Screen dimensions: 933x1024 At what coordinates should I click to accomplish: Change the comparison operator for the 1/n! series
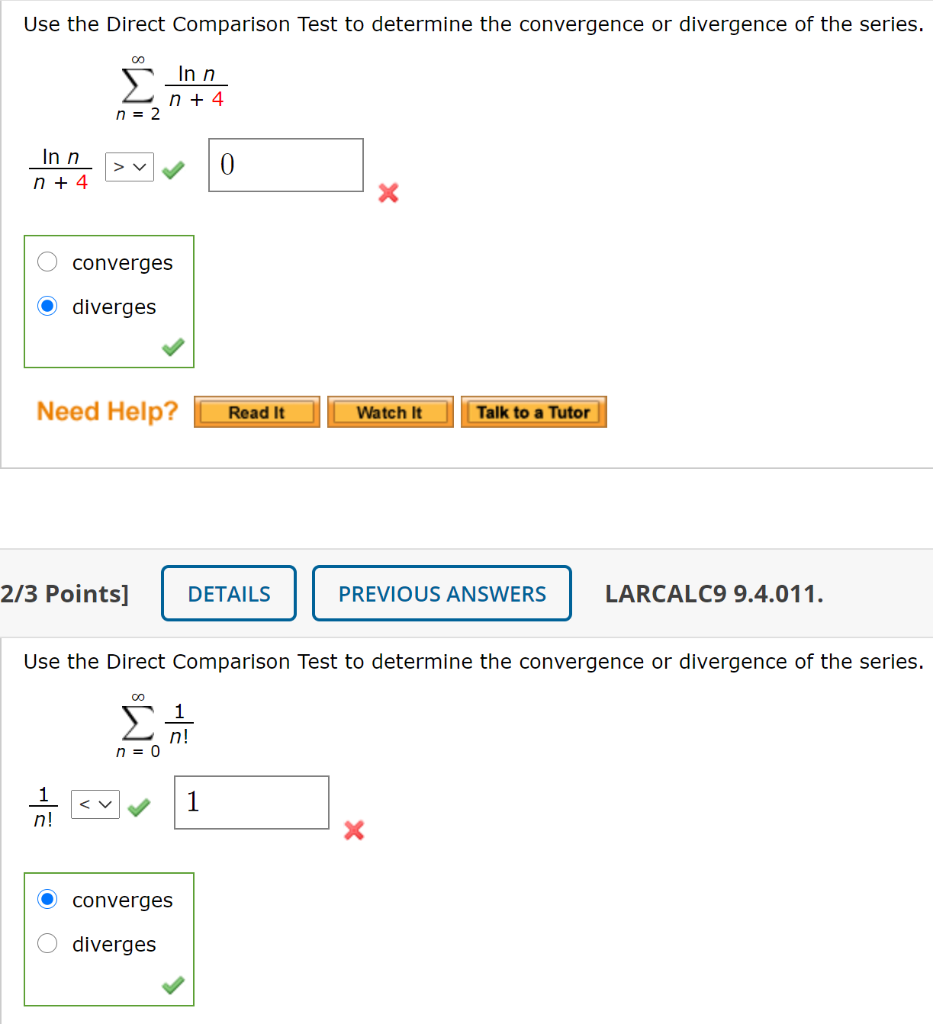pos(95,803)
